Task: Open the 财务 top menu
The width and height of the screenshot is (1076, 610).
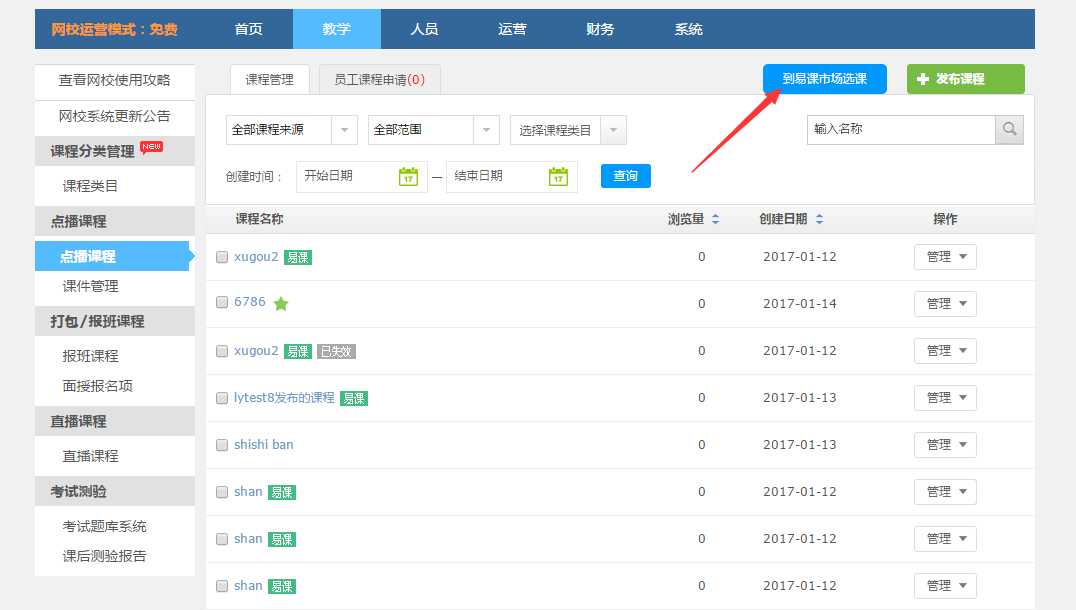Action: tap(600, 29)
